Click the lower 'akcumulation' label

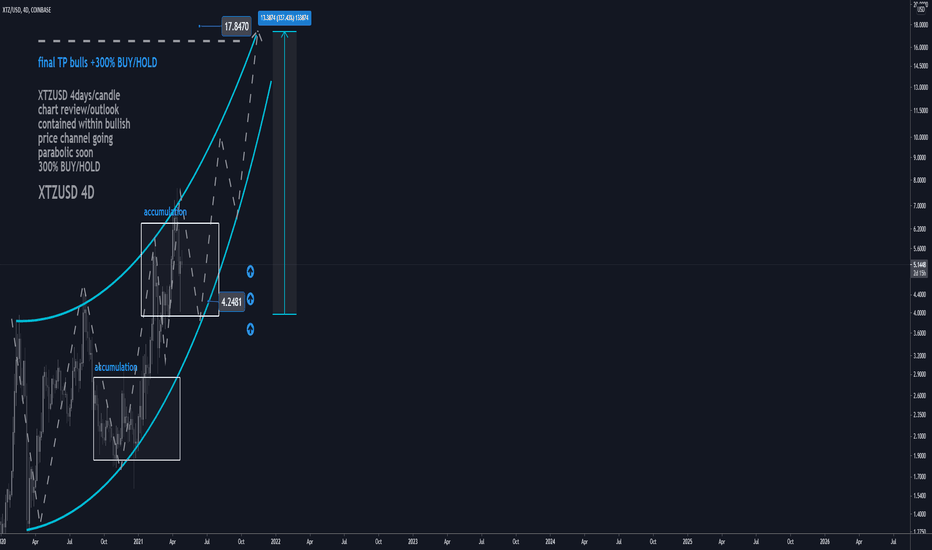point(116,367)
